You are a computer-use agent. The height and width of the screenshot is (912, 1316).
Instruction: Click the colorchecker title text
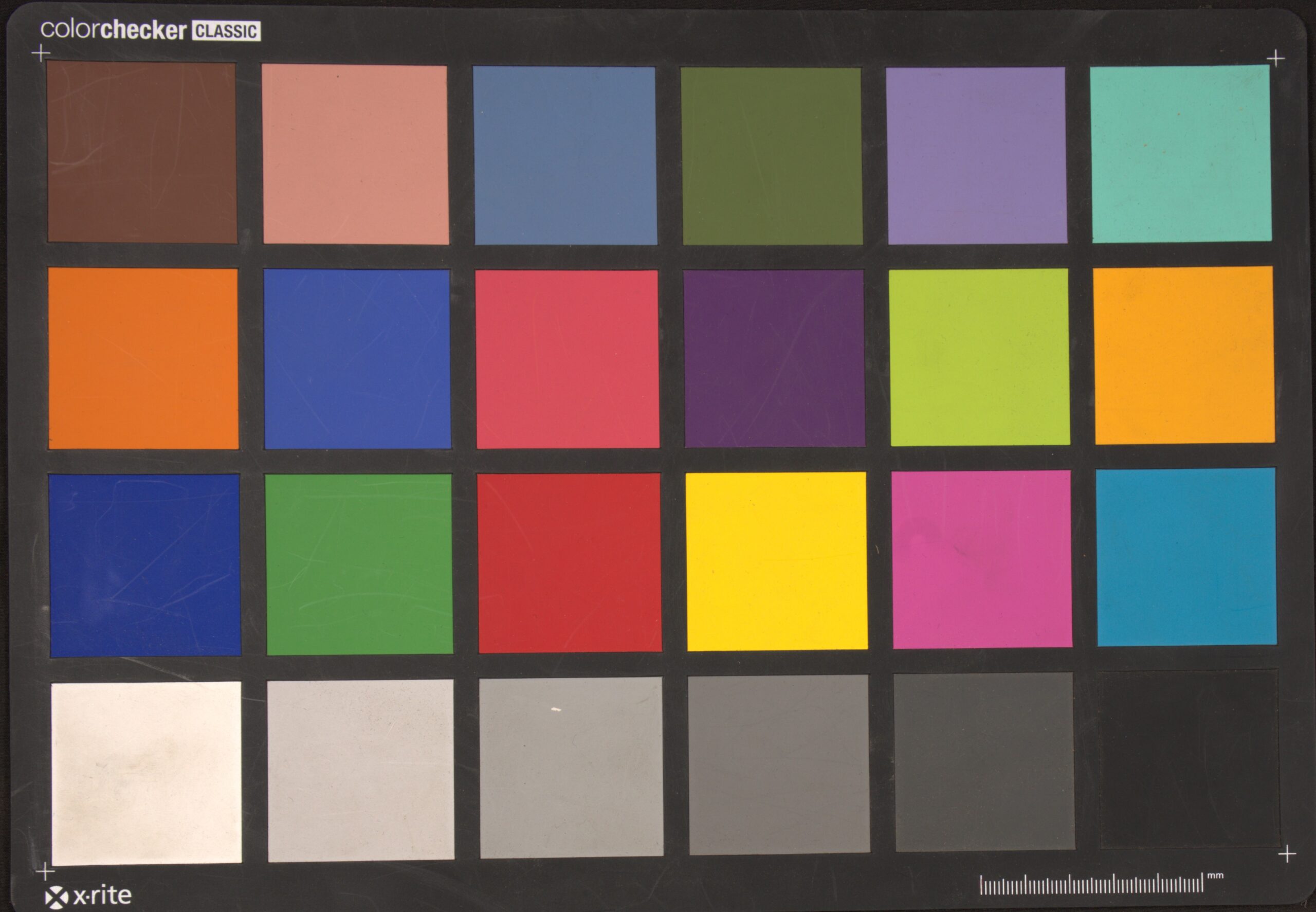pyautogui.click(x=113, y=30)
